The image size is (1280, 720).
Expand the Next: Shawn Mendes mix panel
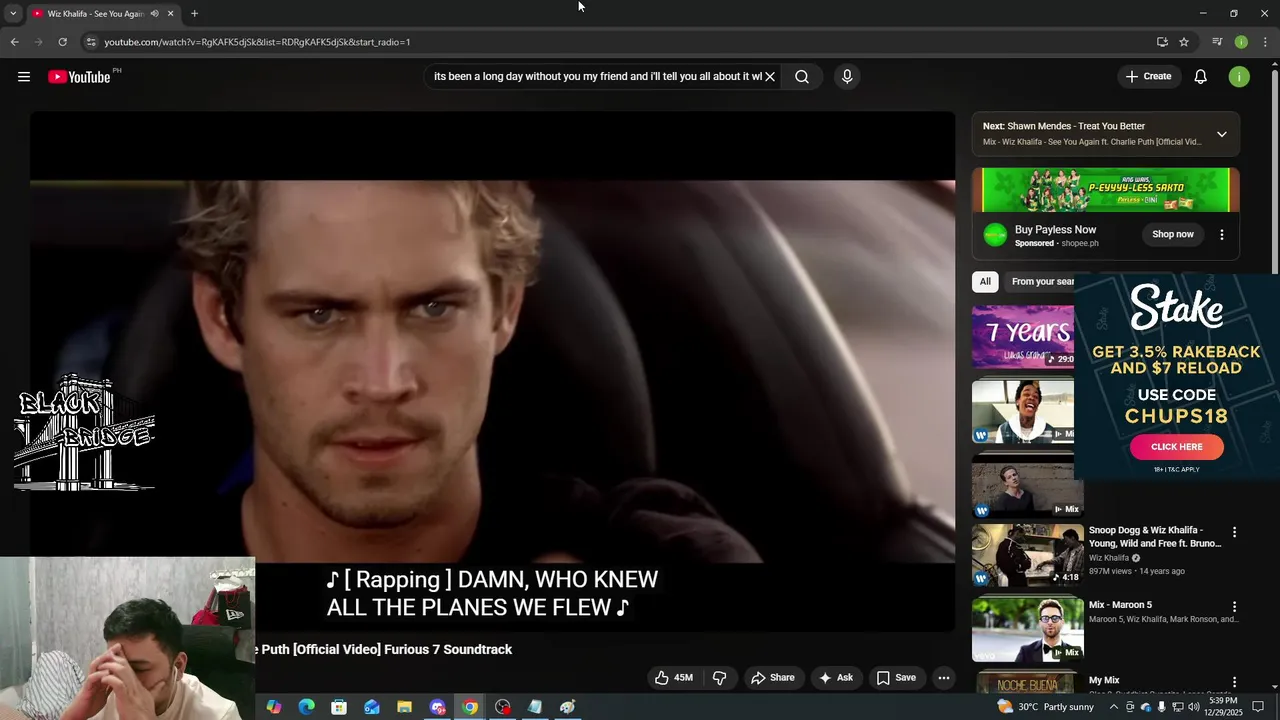click(x=1221, y=134)
